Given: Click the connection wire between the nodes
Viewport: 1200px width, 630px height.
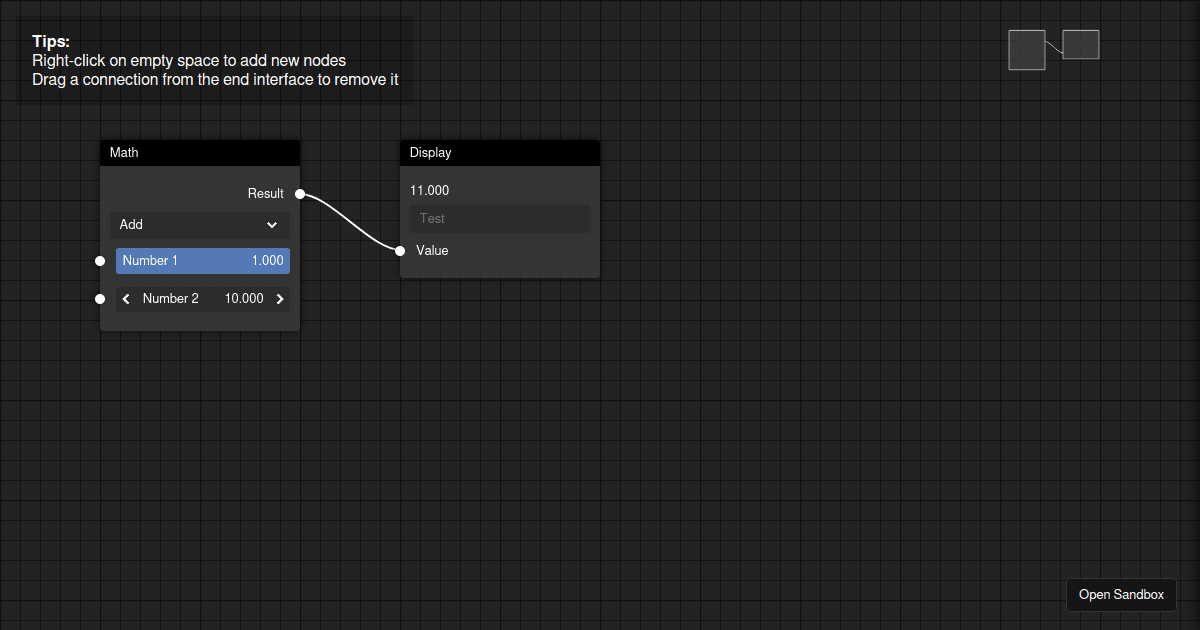Looking at the screenshot, I should tap(350, 222).
